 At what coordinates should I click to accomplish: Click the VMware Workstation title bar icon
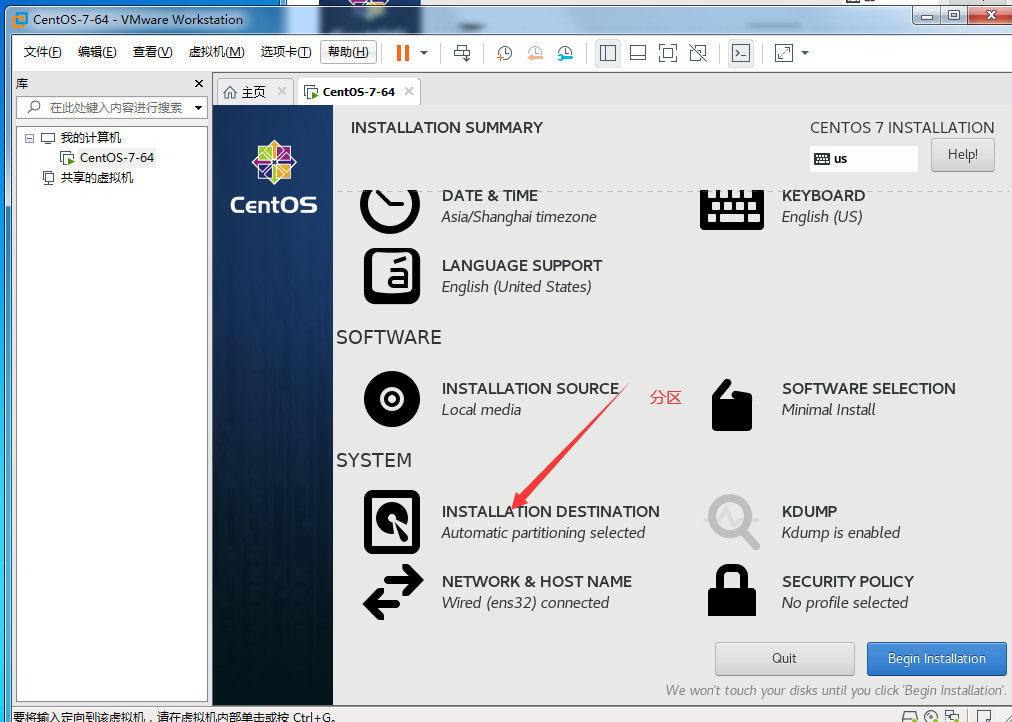[20, 19]
